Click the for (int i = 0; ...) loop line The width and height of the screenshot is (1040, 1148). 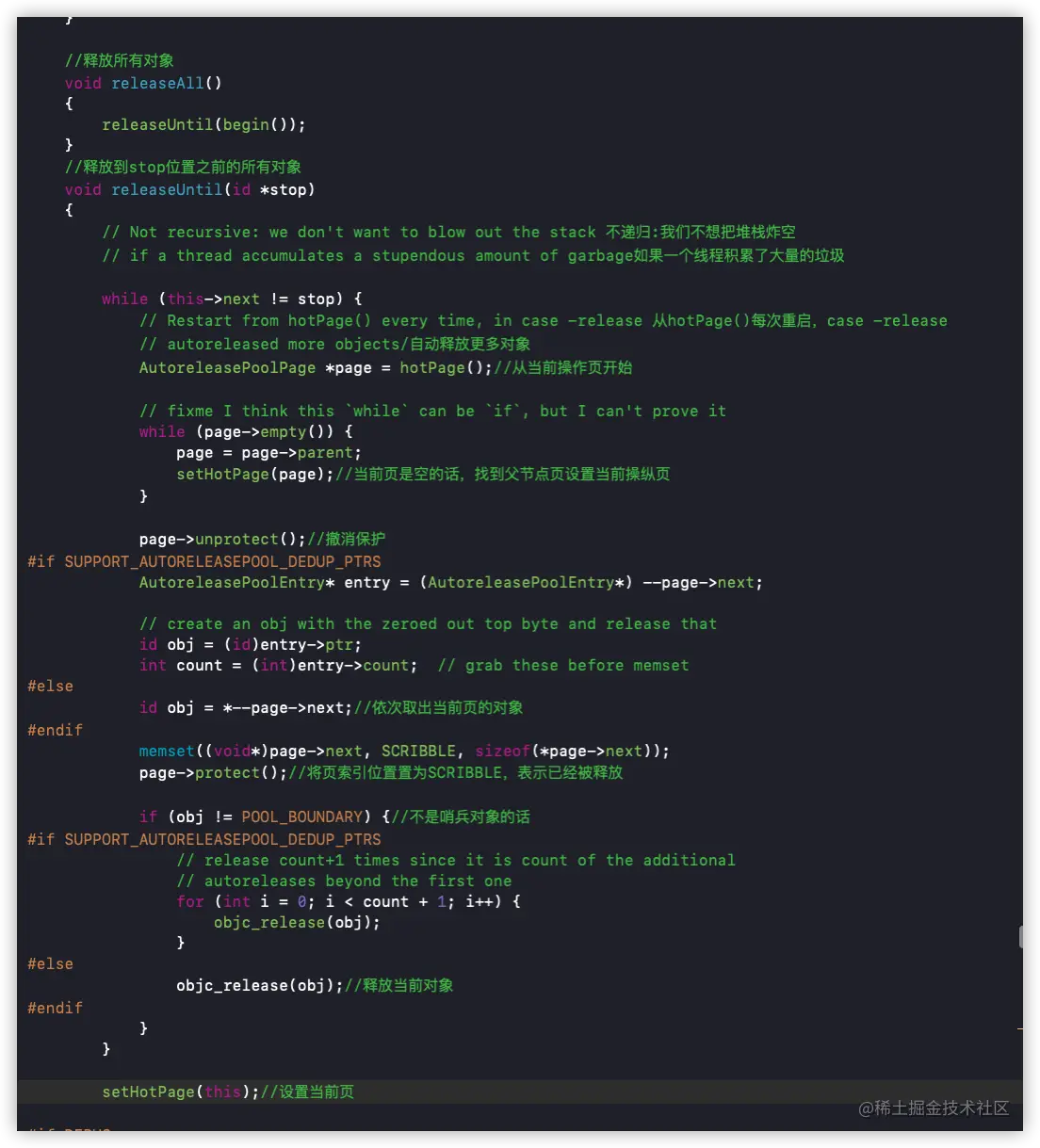pos(349,901)
